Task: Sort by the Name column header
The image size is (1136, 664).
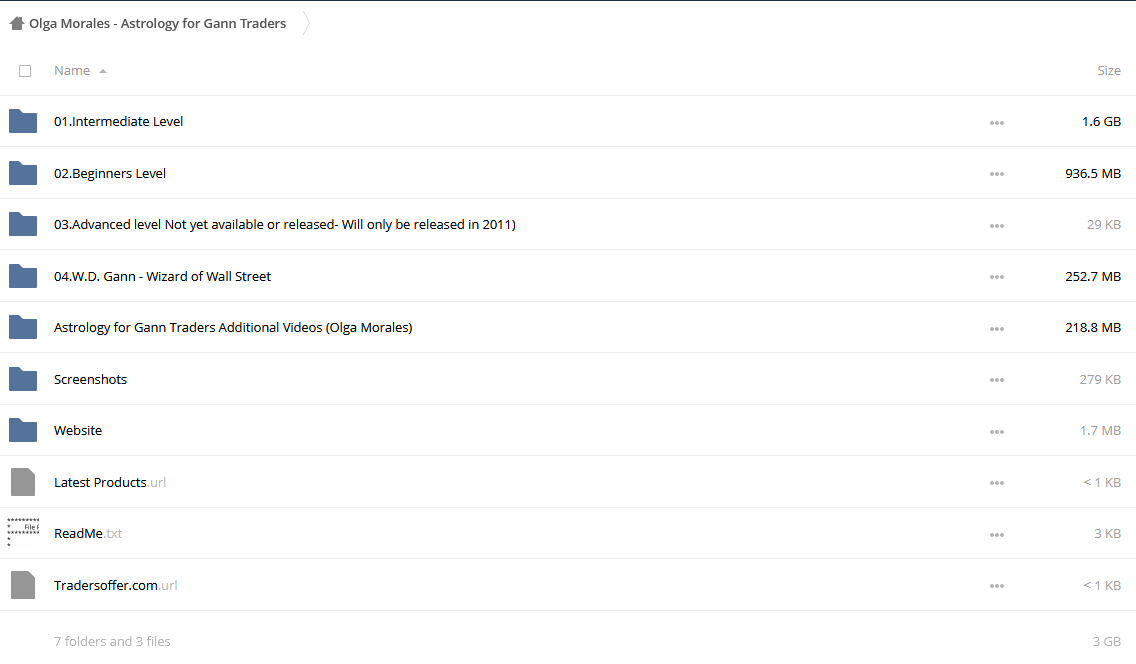Action: point(72,70)
